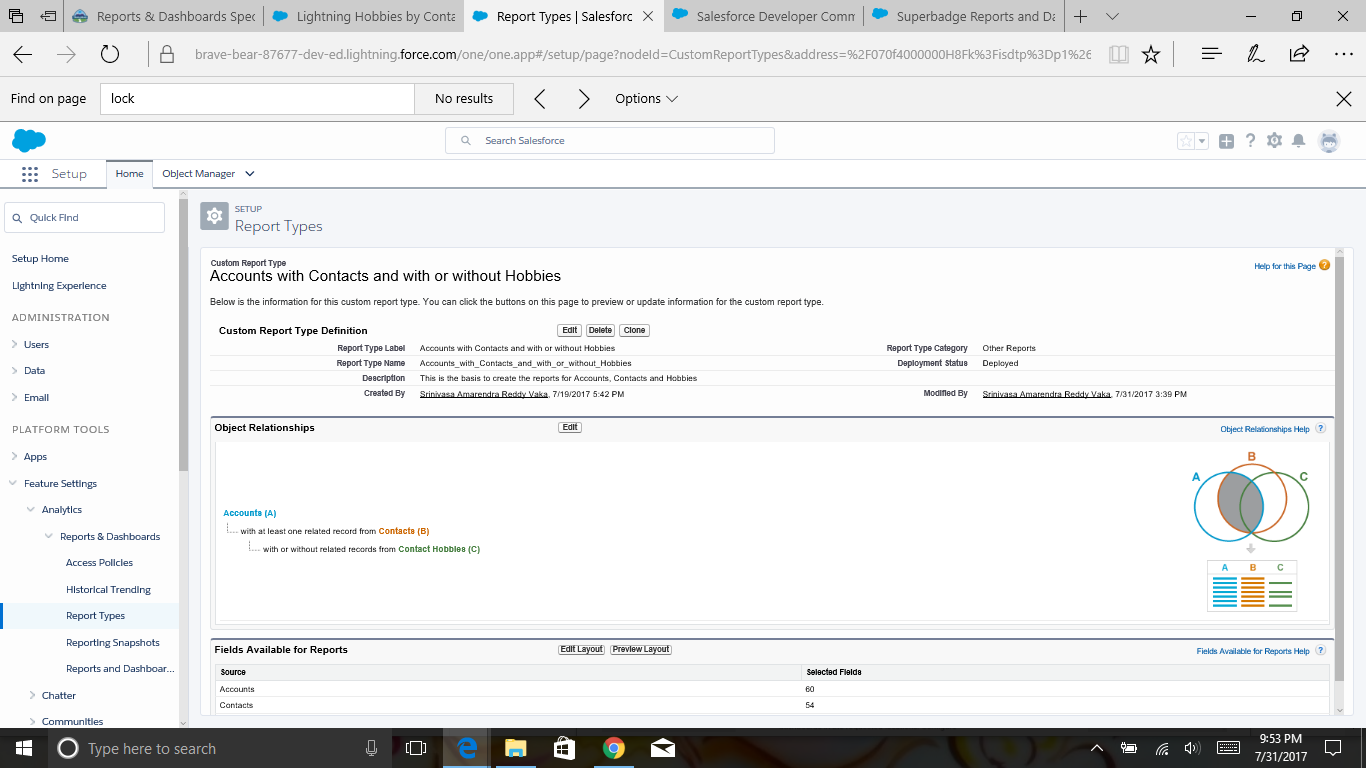Focus the Quick Find search box
The width and height of the screenshot is (1366, 768).
[84, 218]
